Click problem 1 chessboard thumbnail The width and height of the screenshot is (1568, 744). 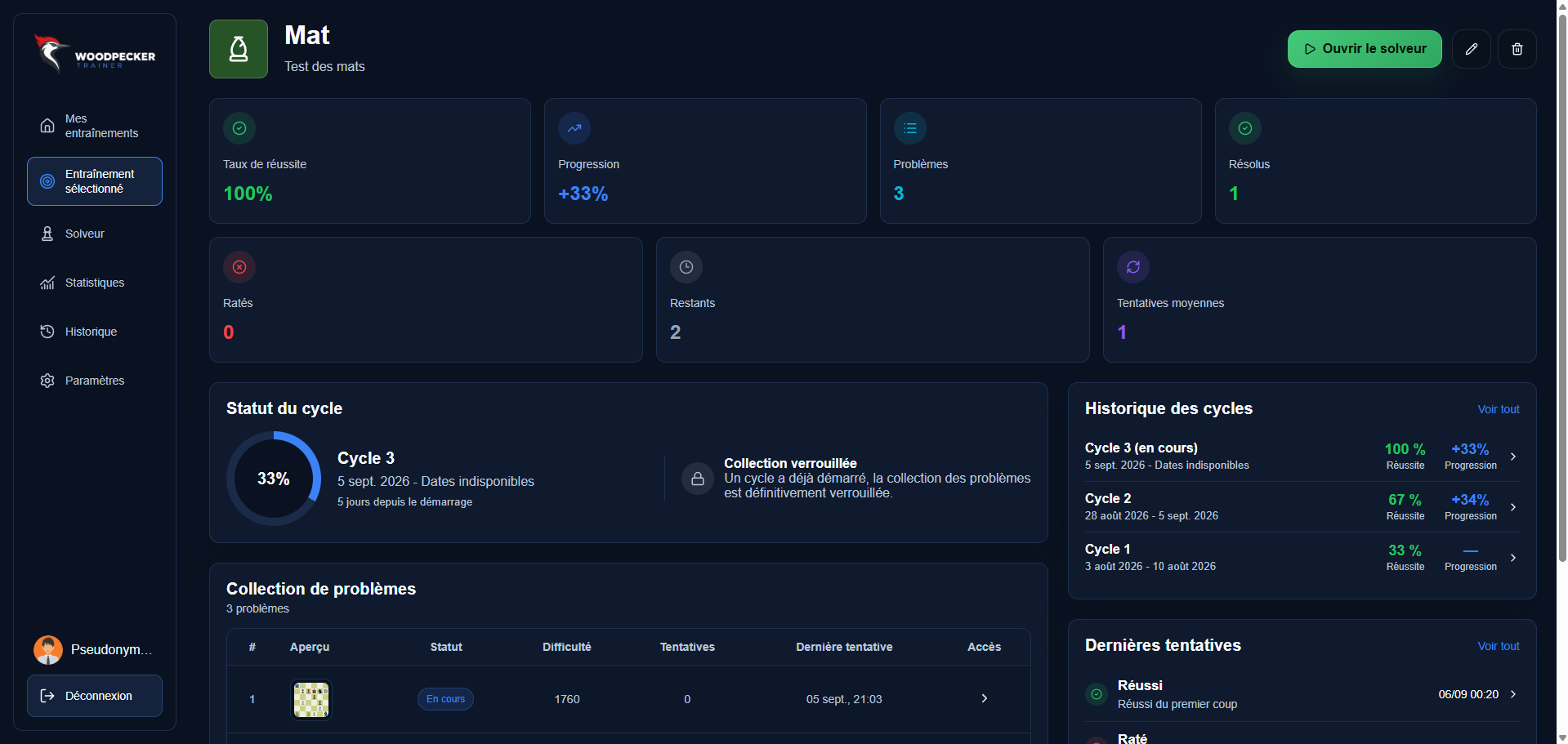pyautogui.click(x=311, y=700)
